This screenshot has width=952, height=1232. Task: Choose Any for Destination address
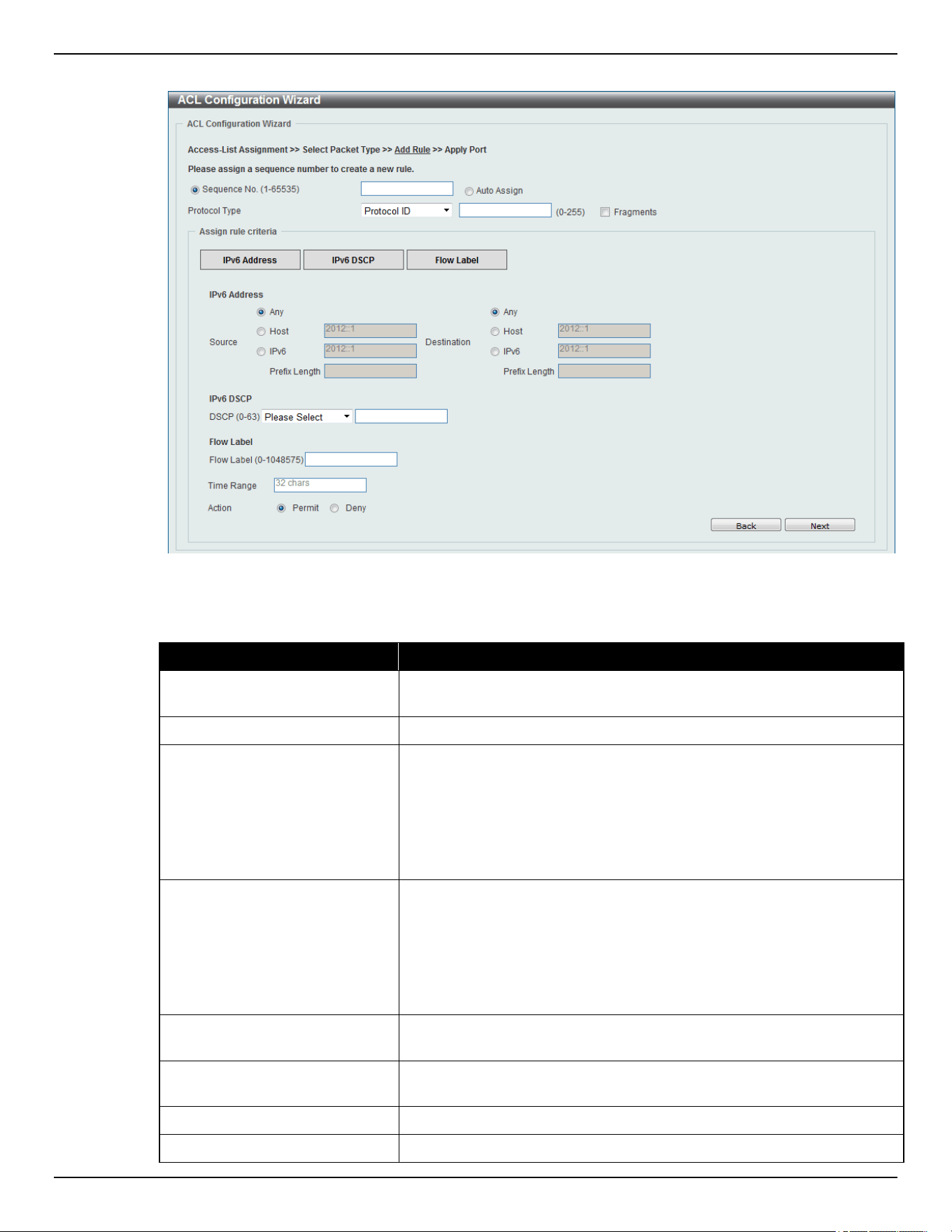click(x=495, y=312)
